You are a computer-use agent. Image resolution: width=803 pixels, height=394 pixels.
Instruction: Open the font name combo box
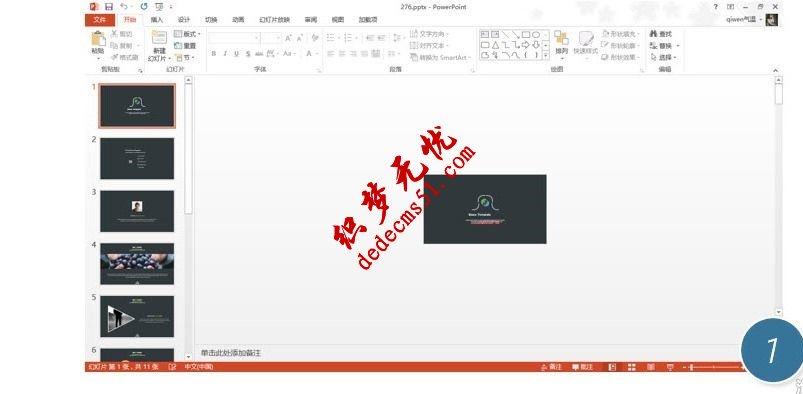click(x=234, y=38)
